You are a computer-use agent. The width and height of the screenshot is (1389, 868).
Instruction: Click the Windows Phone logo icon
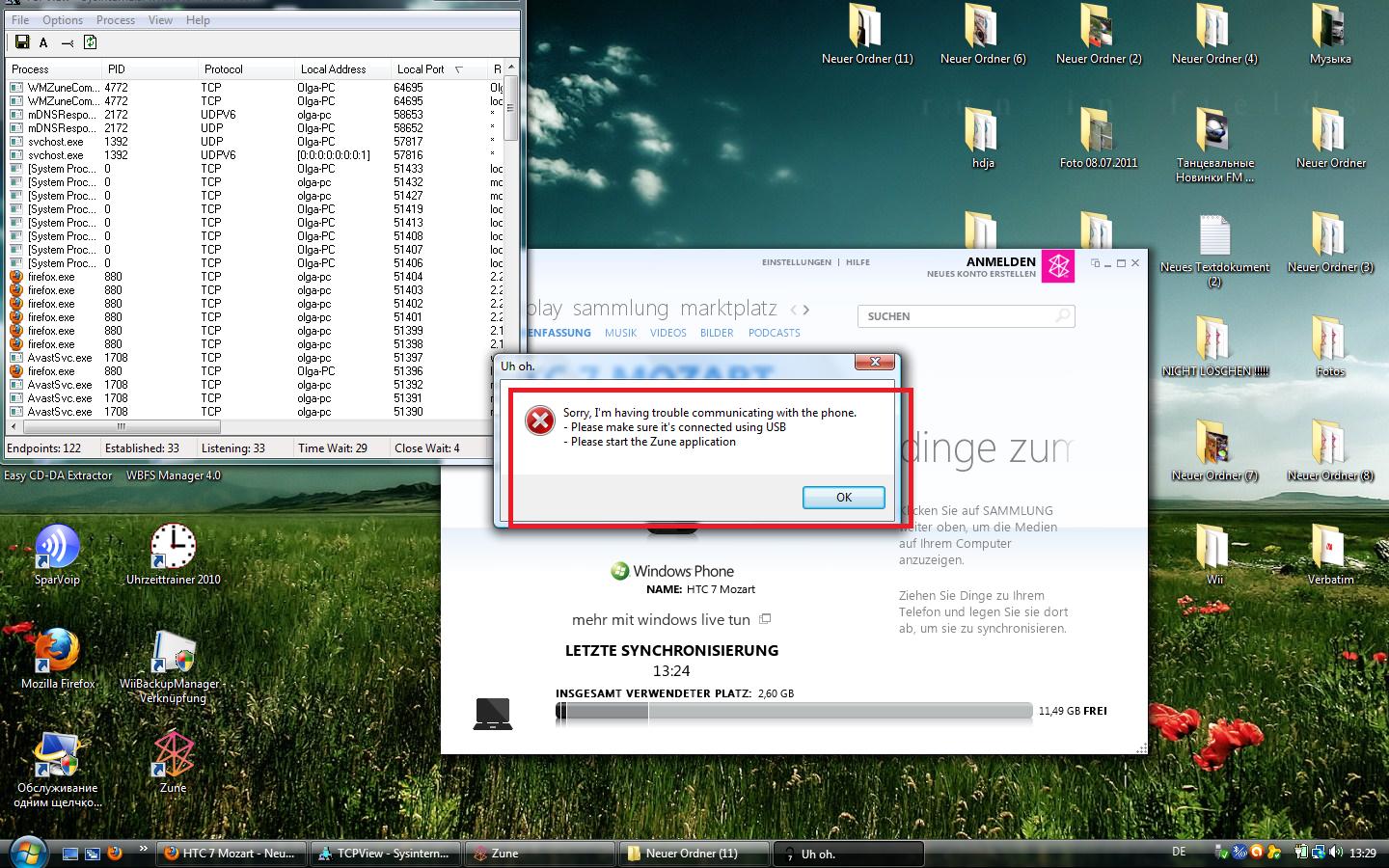point(619,571)
